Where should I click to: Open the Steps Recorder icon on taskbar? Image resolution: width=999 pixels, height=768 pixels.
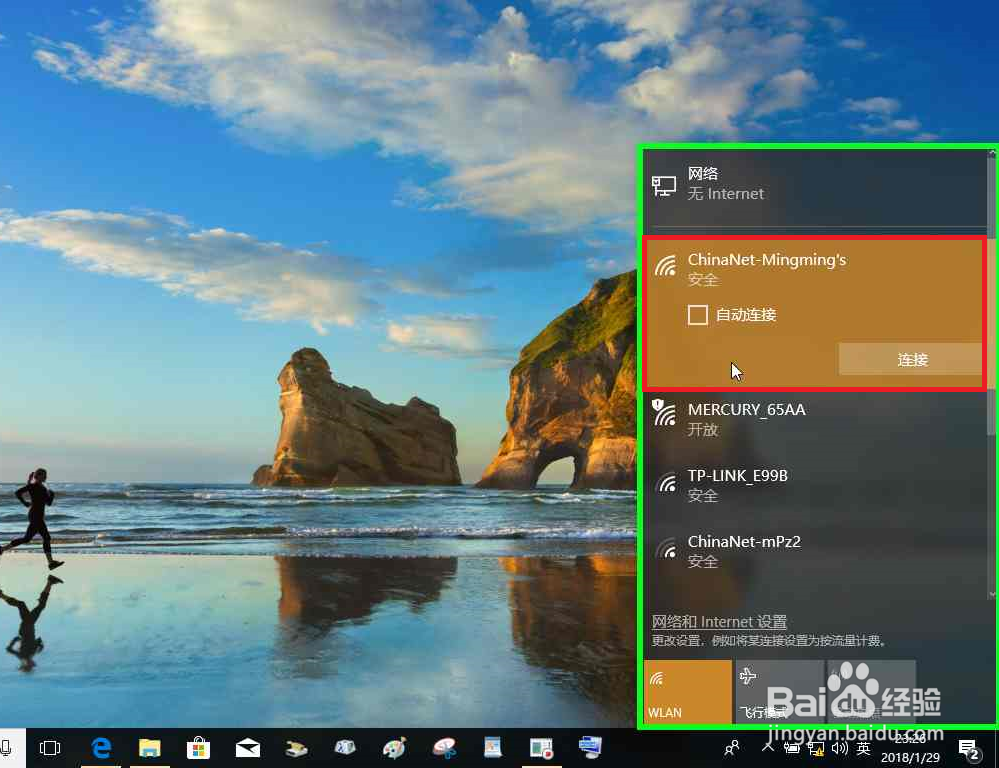tap(542, 748)
